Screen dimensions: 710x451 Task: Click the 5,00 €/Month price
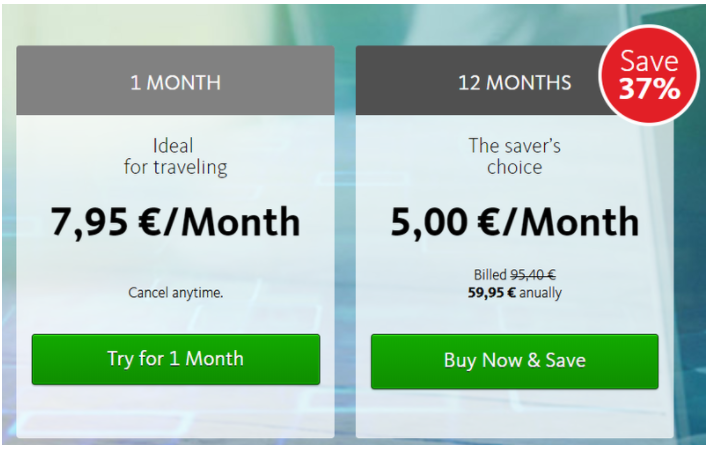(514, 222)
